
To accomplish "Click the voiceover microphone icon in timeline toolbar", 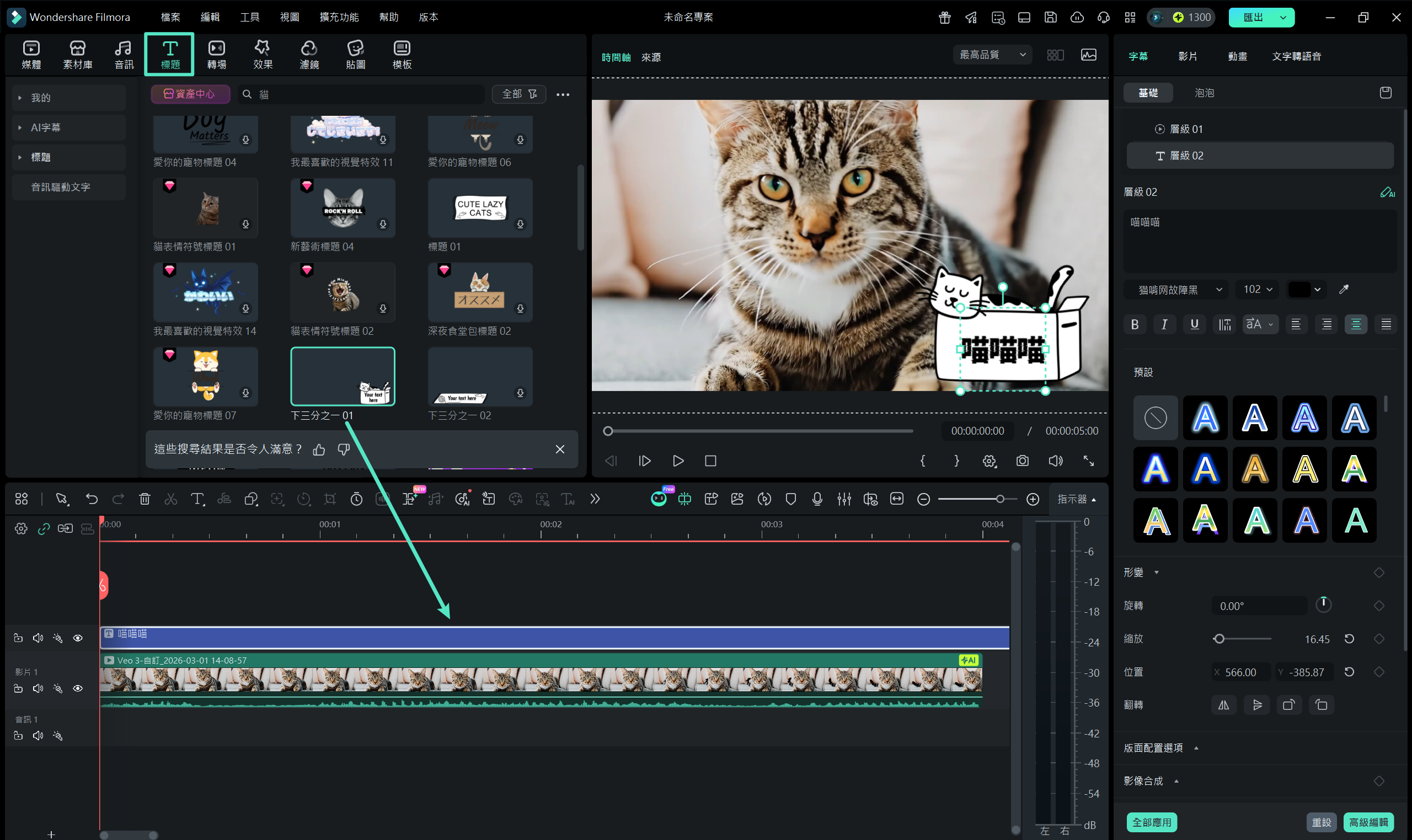I will pyautogui.click(x=817, y=499).
